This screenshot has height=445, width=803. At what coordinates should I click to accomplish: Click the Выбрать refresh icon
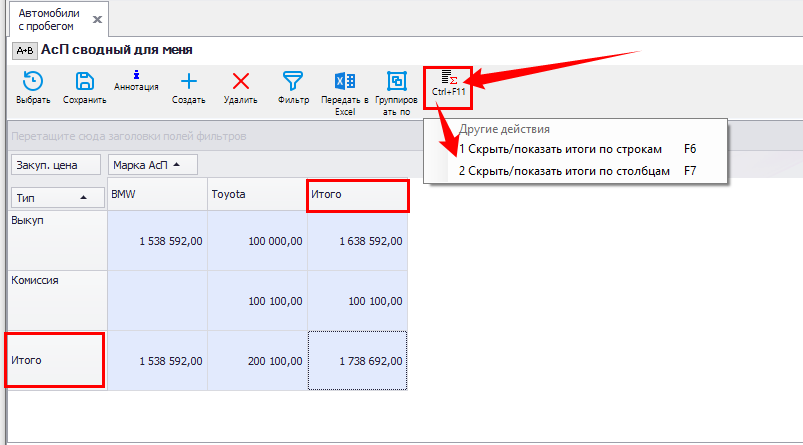coord(32,82)
